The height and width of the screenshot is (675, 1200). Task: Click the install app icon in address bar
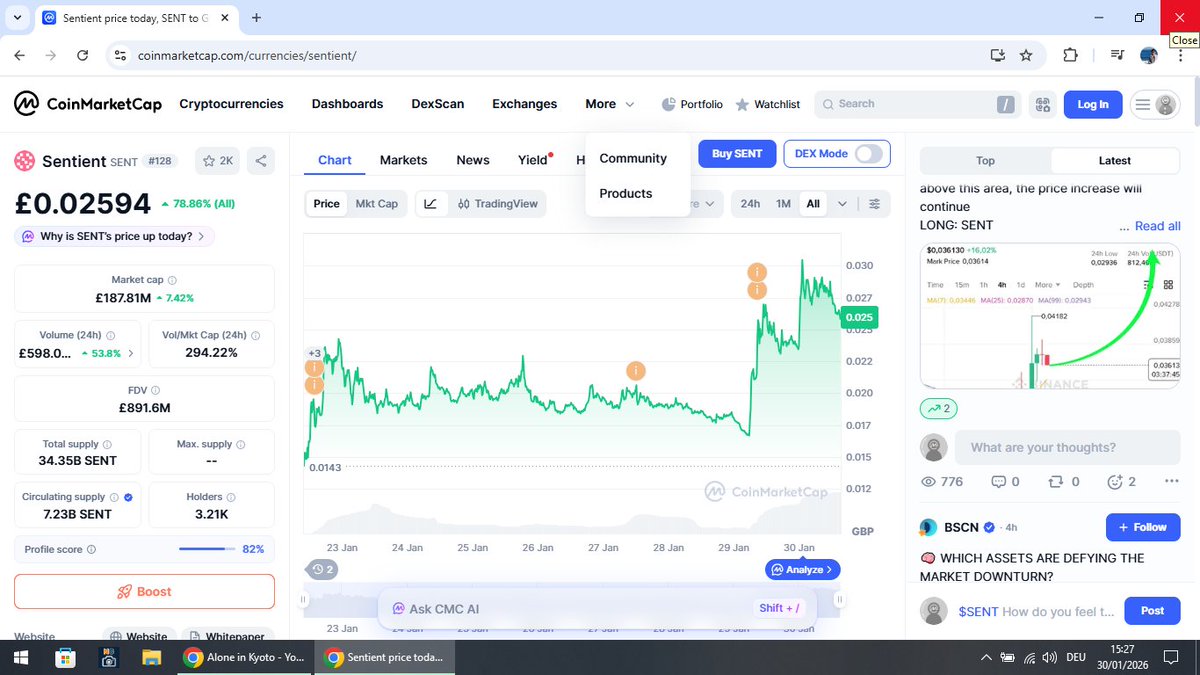[x=997, y=55]
